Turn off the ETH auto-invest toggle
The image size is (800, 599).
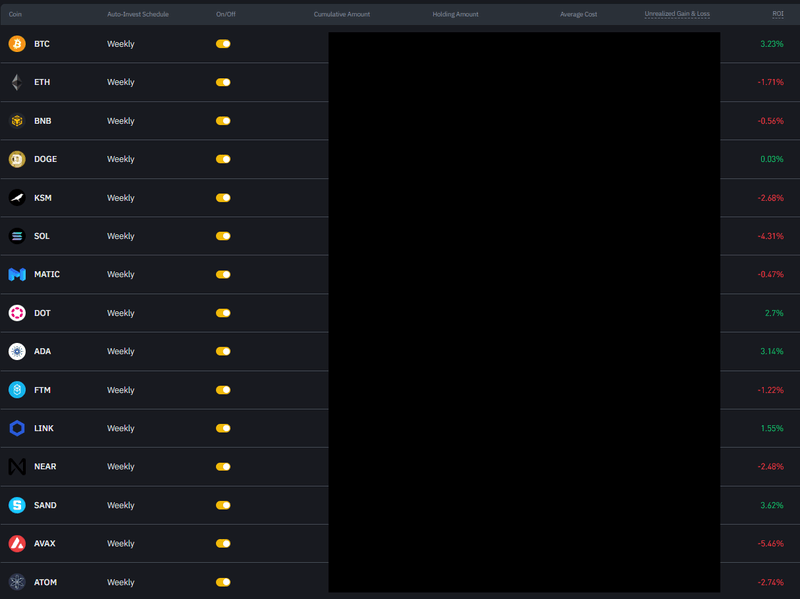(x=223, y=82)
